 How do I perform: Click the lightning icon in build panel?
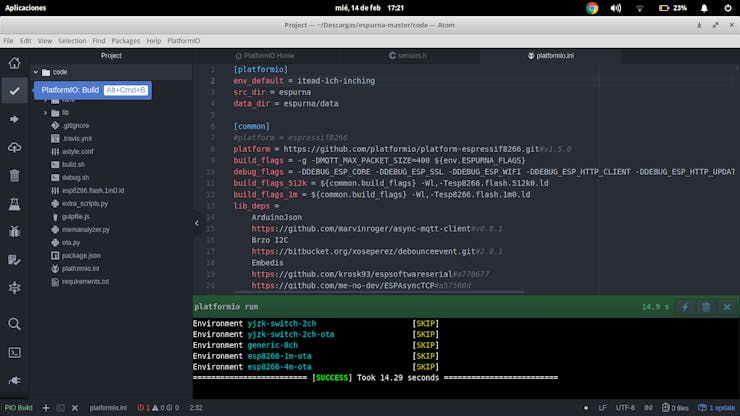click(x=685, y=307)
